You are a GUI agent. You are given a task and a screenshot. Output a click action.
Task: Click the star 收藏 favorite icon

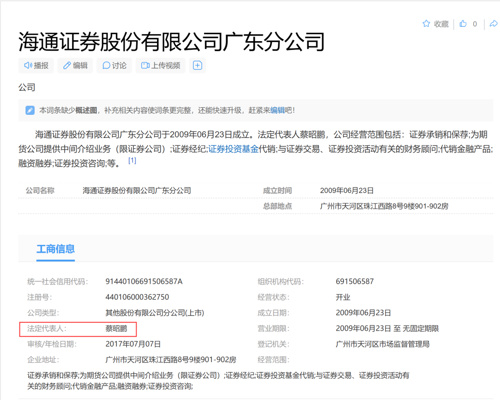(x=426, y=24)
